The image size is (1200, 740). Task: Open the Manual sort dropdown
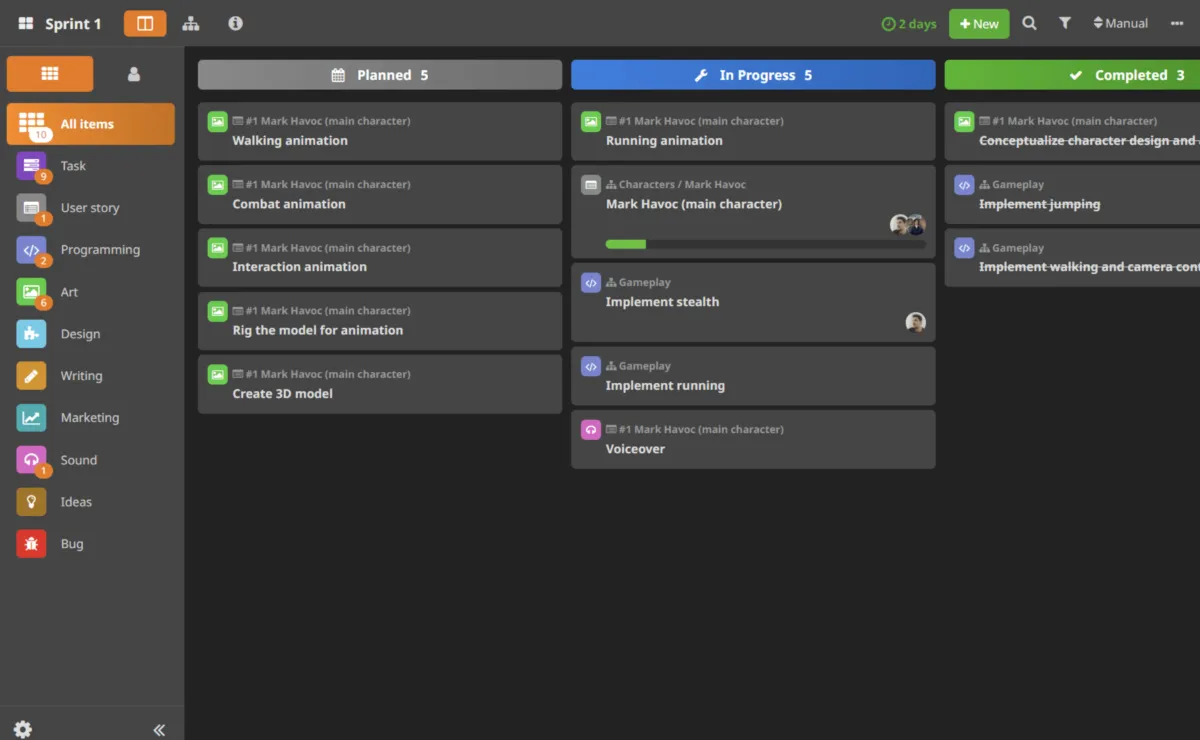pyautogui.click(x=1120, y=23)
